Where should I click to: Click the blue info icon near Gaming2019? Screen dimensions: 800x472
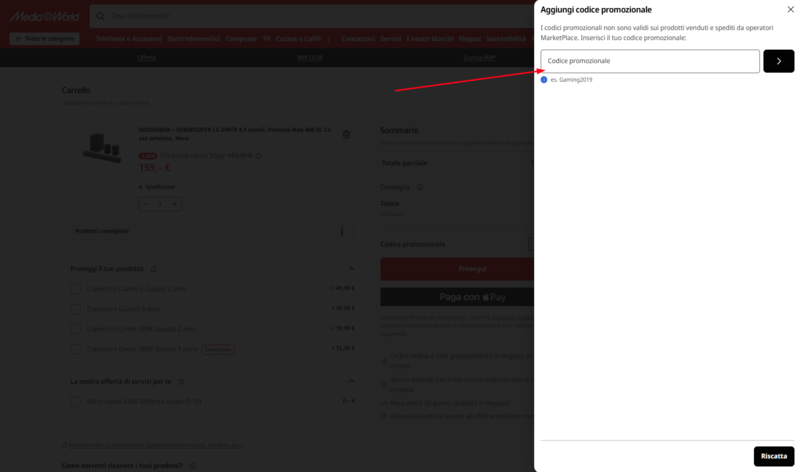[544, 80]
